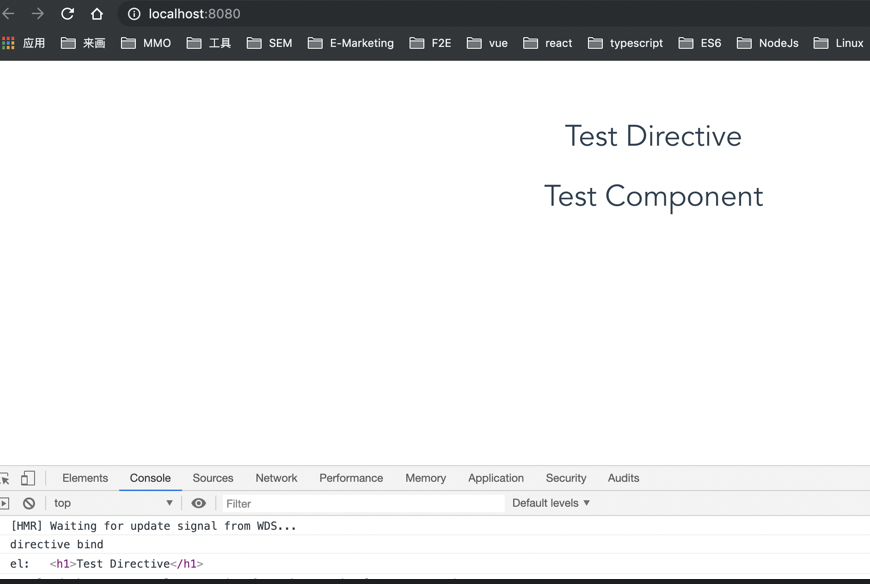Click the Test Directive heading
Viewport: 870px width, 584px height.
[x=653, y=136]
